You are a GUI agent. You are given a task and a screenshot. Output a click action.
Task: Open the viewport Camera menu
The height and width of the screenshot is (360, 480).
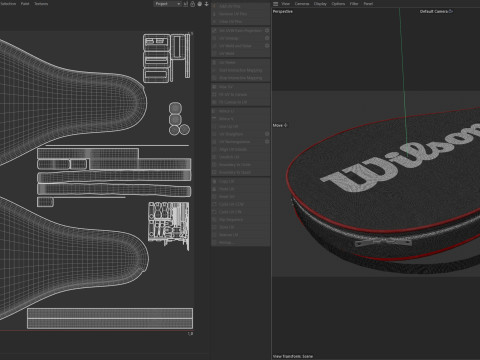click(x=302, y=4)
